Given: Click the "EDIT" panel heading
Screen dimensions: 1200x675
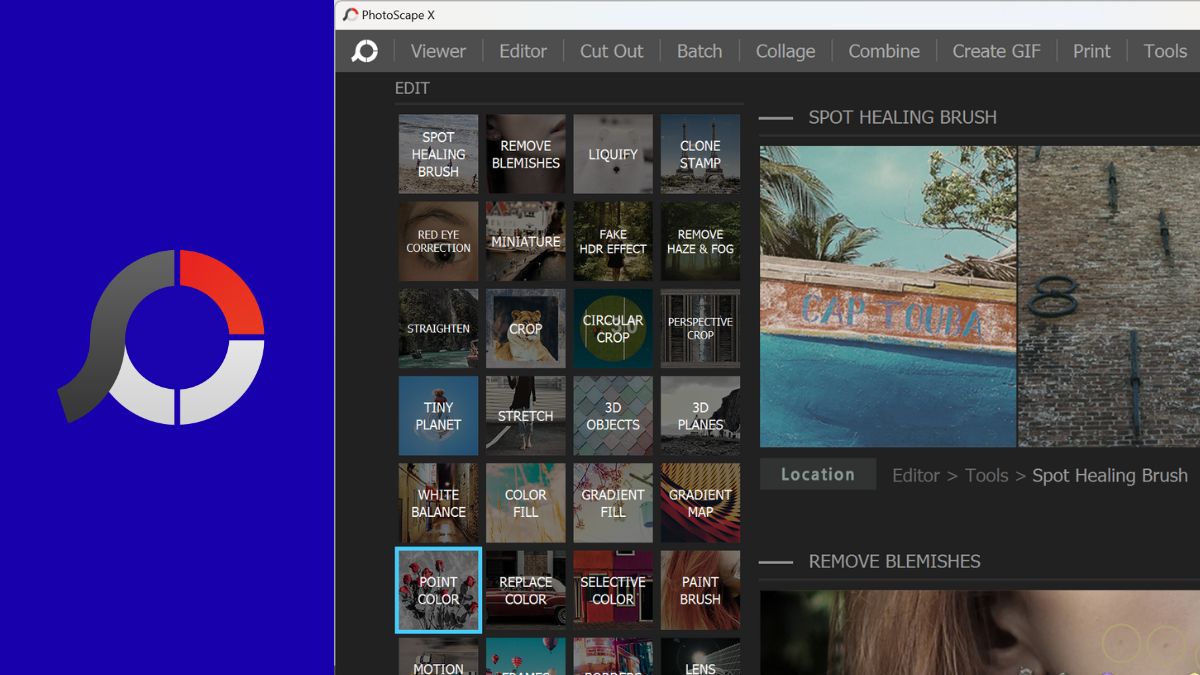Looking at the screenshot, I should coord(412,88).
